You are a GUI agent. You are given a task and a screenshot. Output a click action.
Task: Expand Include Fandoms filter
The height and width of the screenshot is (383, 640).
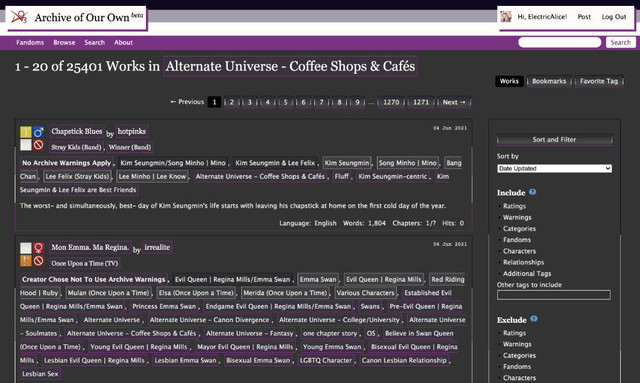click(x=516, y=240)
